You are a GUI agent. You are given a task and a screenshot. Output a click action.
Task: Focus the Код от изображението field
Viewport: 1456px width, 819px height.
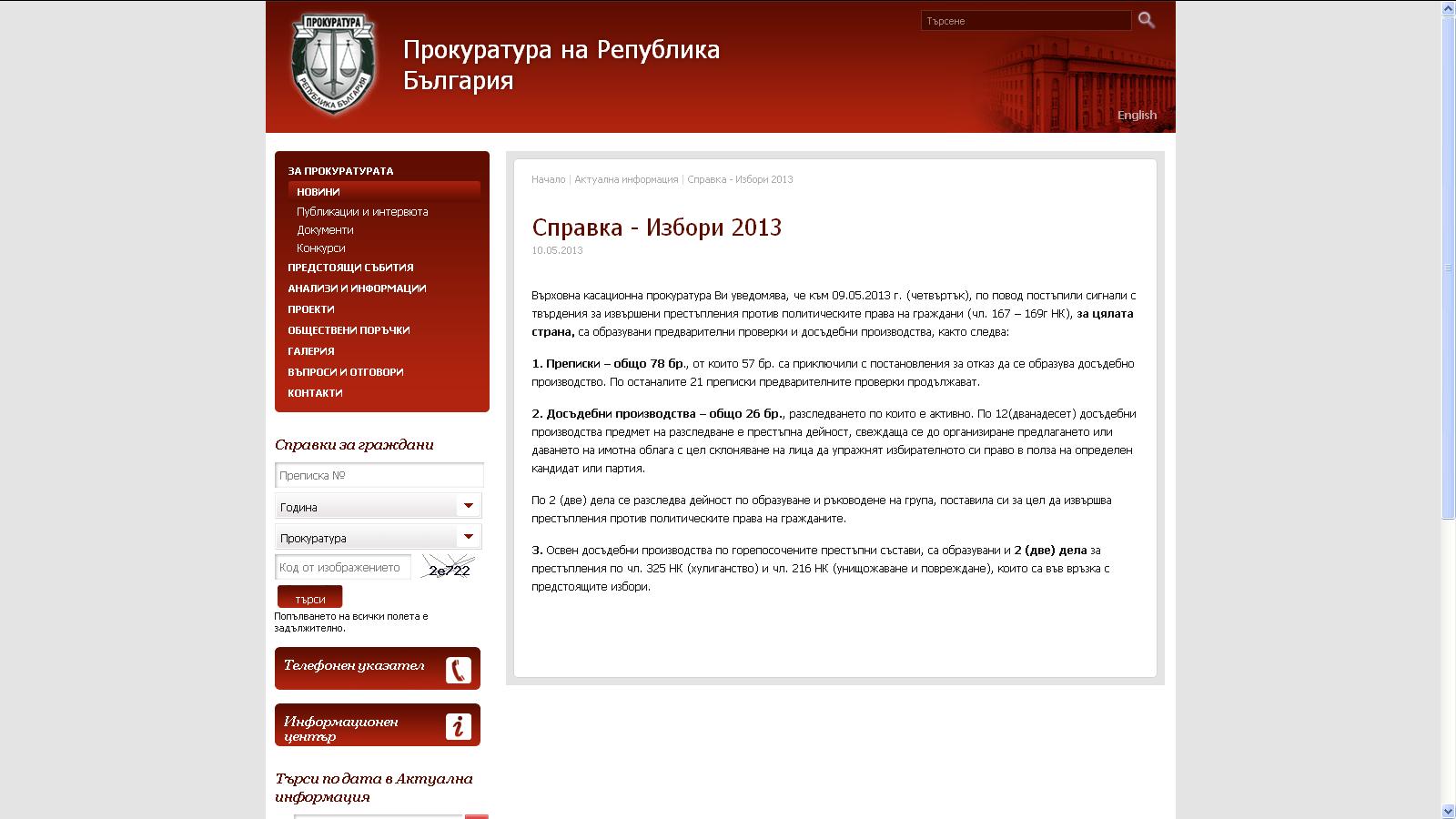[x=343, y=567]
